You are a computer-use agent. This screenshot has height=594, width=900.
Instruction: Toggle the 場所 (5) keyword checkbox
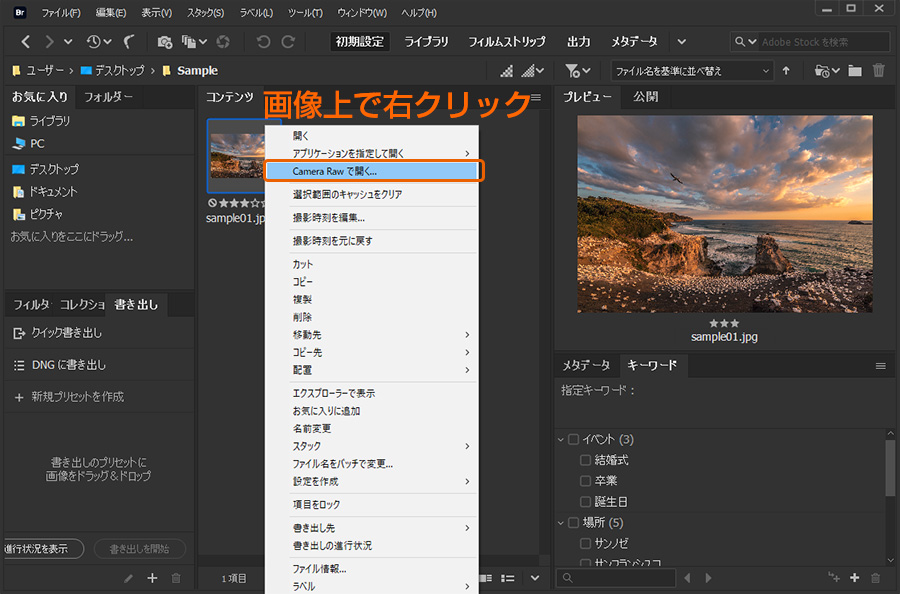click(573, 523)
